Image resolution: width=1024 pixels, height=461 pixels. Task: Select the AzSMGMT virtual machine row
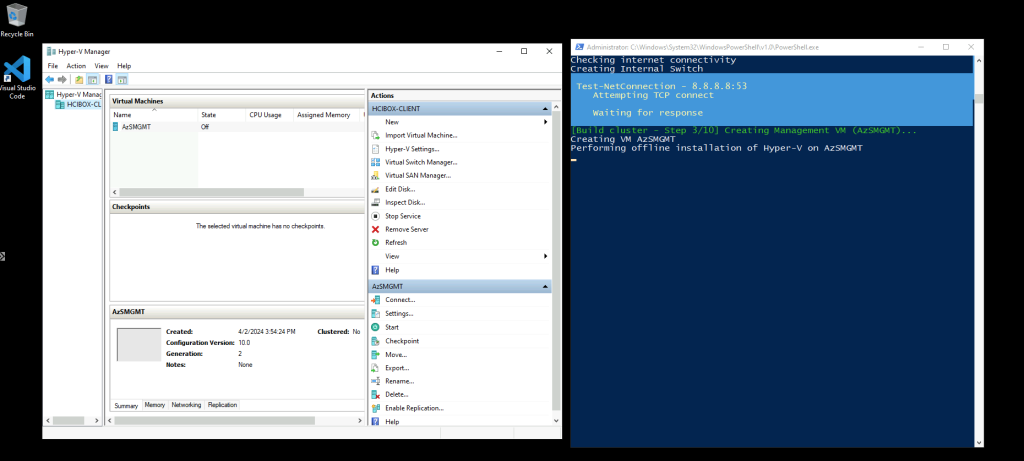237,127
